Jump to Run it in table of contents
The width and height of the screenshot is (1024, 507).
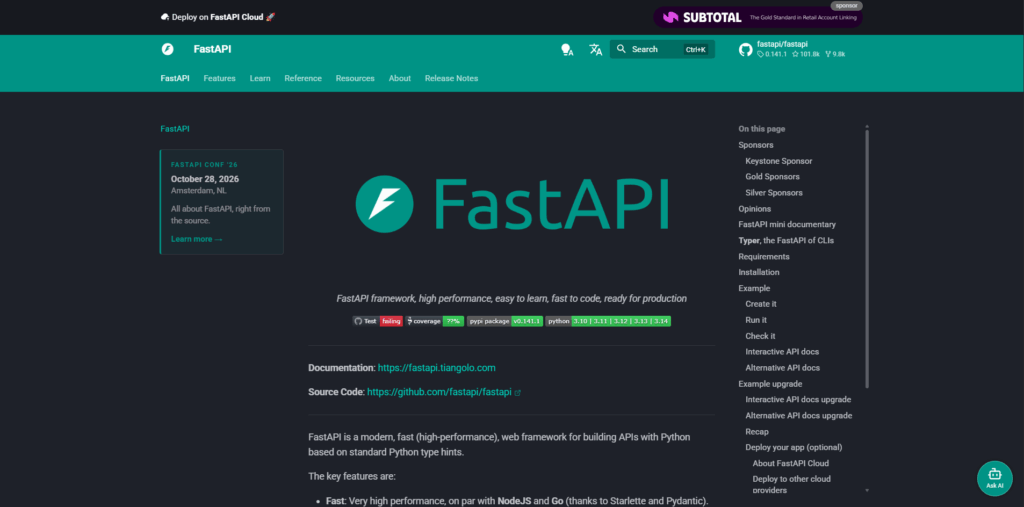756,320
